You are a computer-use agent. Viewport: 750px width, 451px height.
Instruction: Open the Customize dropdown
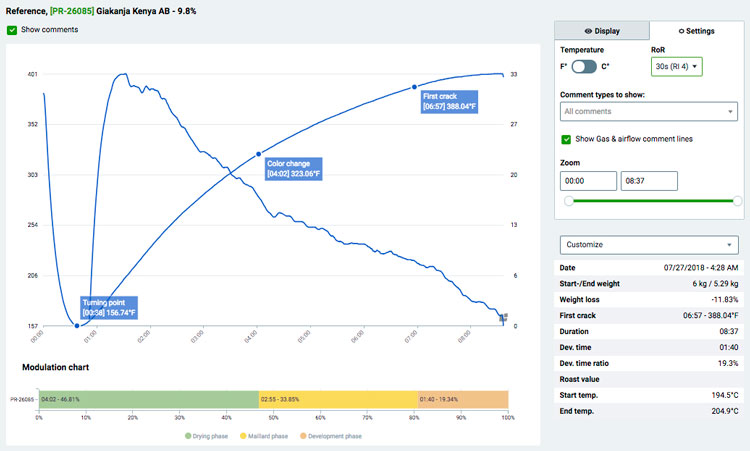pos(649,244)
